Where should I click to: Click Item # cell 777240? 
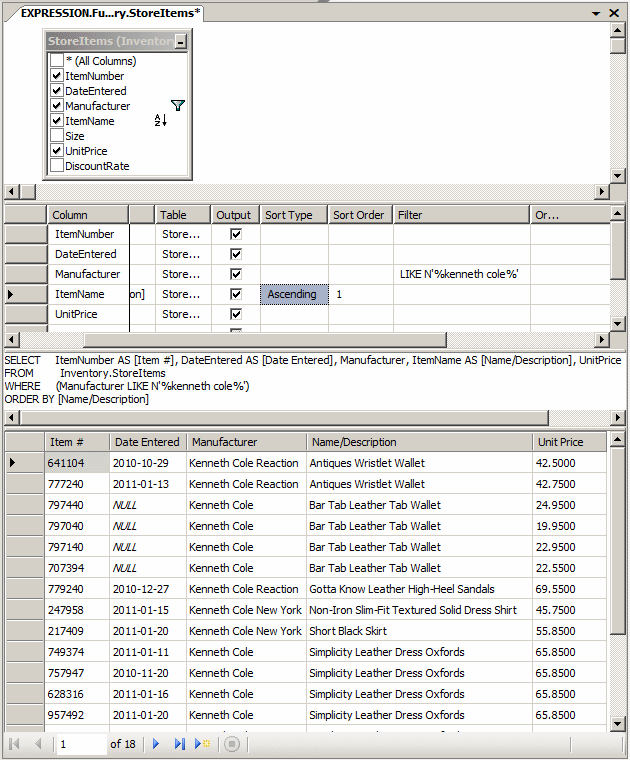(77, 484)
